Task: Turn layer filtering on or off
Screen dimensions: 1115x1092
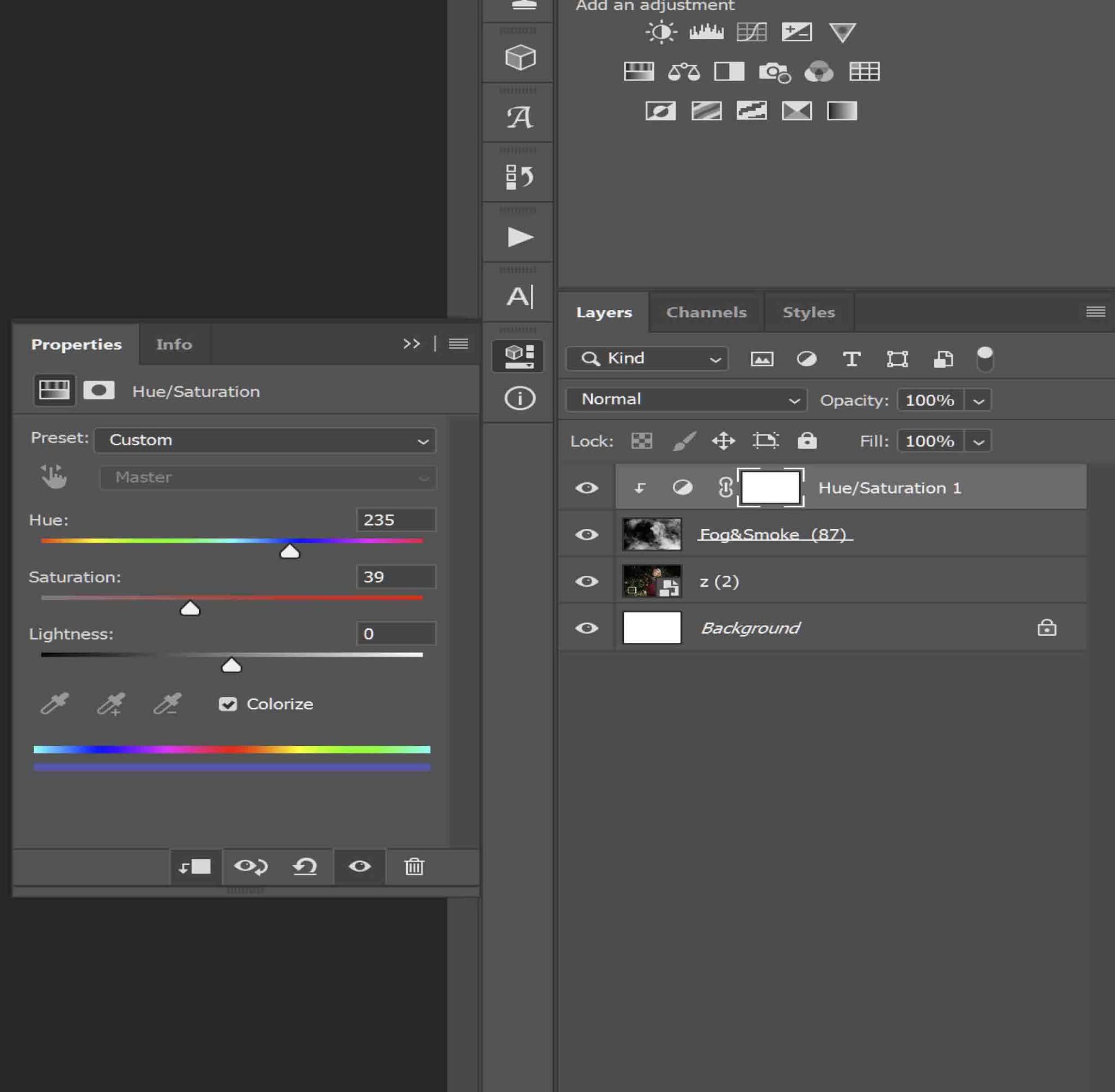Action: click(x=985, y=359)
